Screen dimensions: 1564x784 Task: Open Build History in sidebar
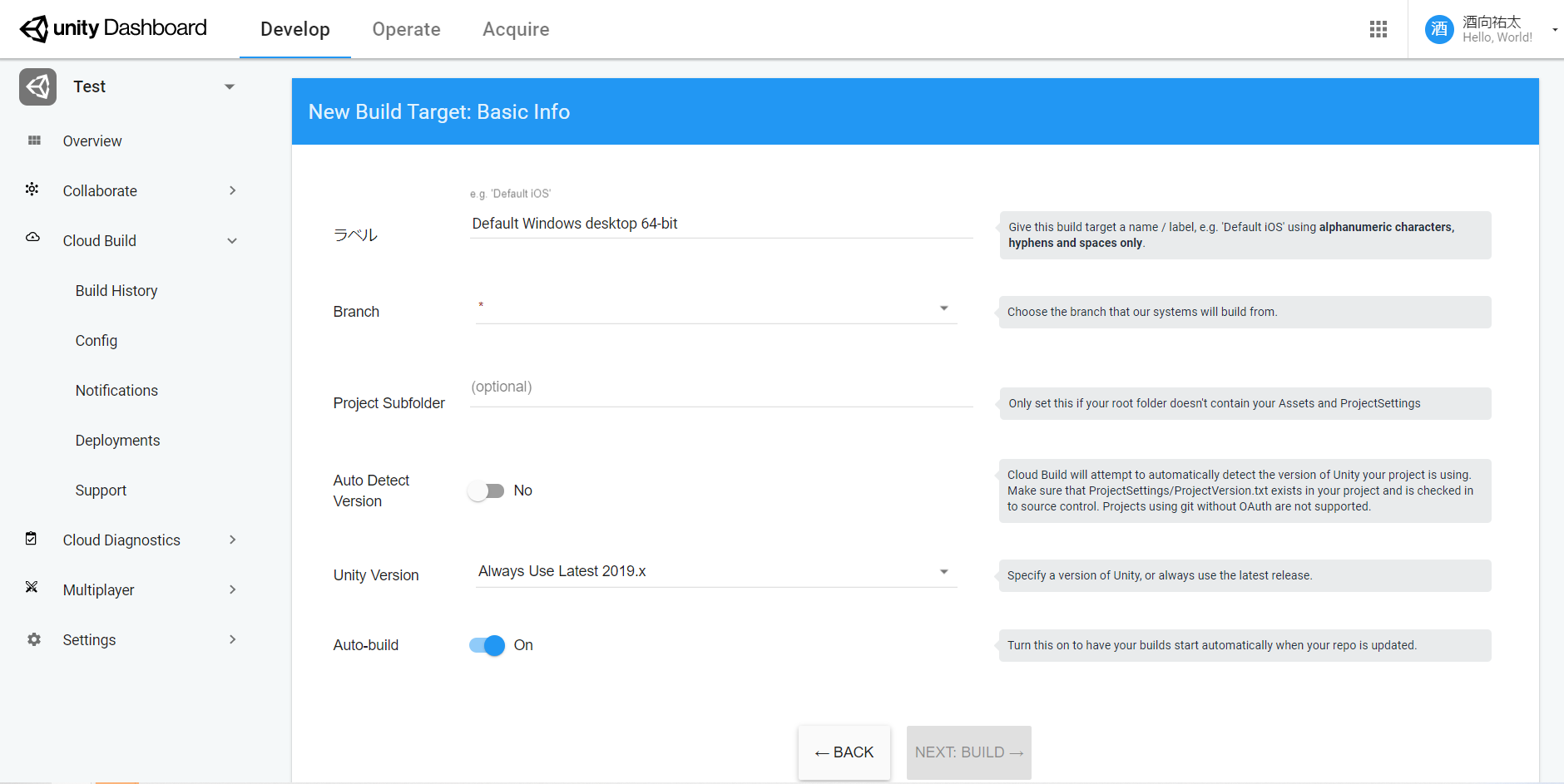tap(116, 291)
